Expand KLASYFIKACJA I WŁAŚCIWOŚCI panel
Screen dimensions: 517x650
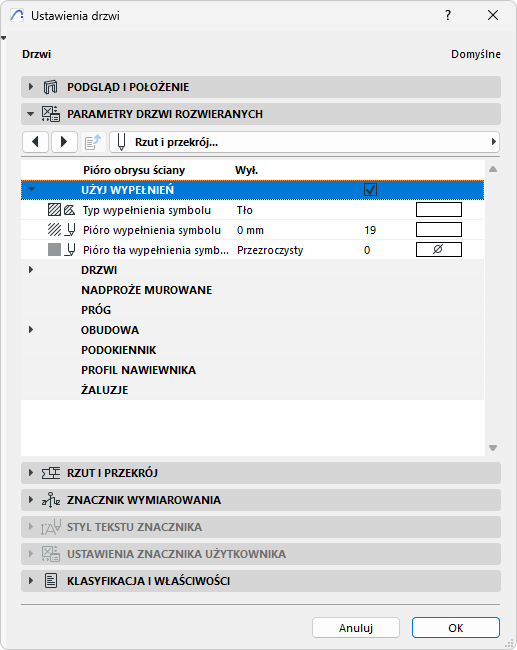coord(31,581)
